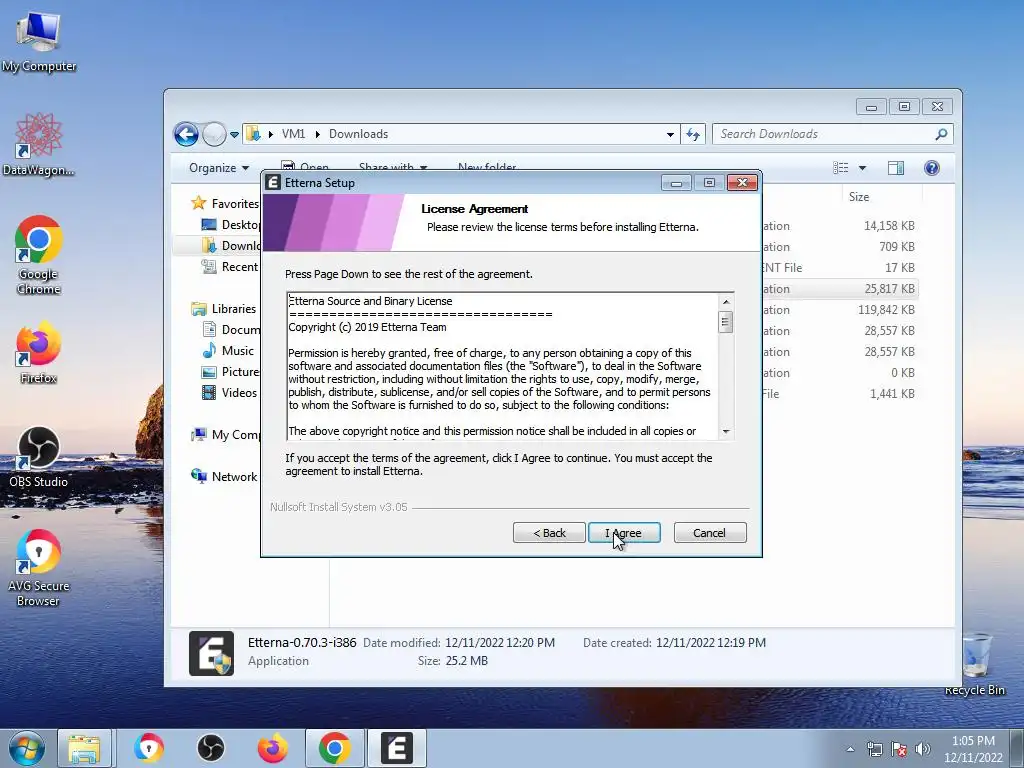Select Network in the navigation pane

224,477
